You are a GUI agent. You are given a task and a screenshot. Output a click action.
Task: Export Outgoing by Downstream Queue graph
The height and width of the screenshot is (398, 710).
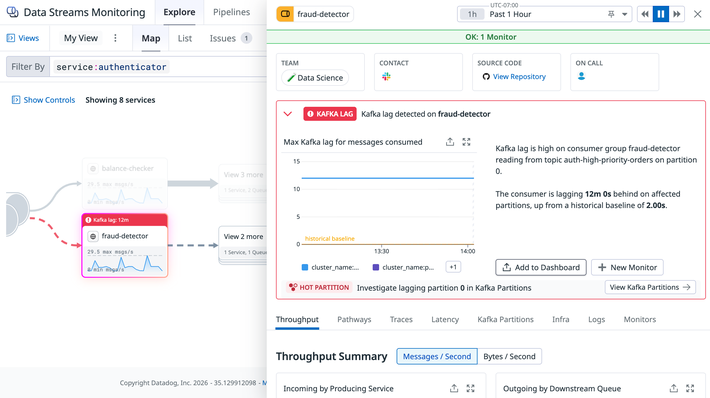click(x=673, y=388)
